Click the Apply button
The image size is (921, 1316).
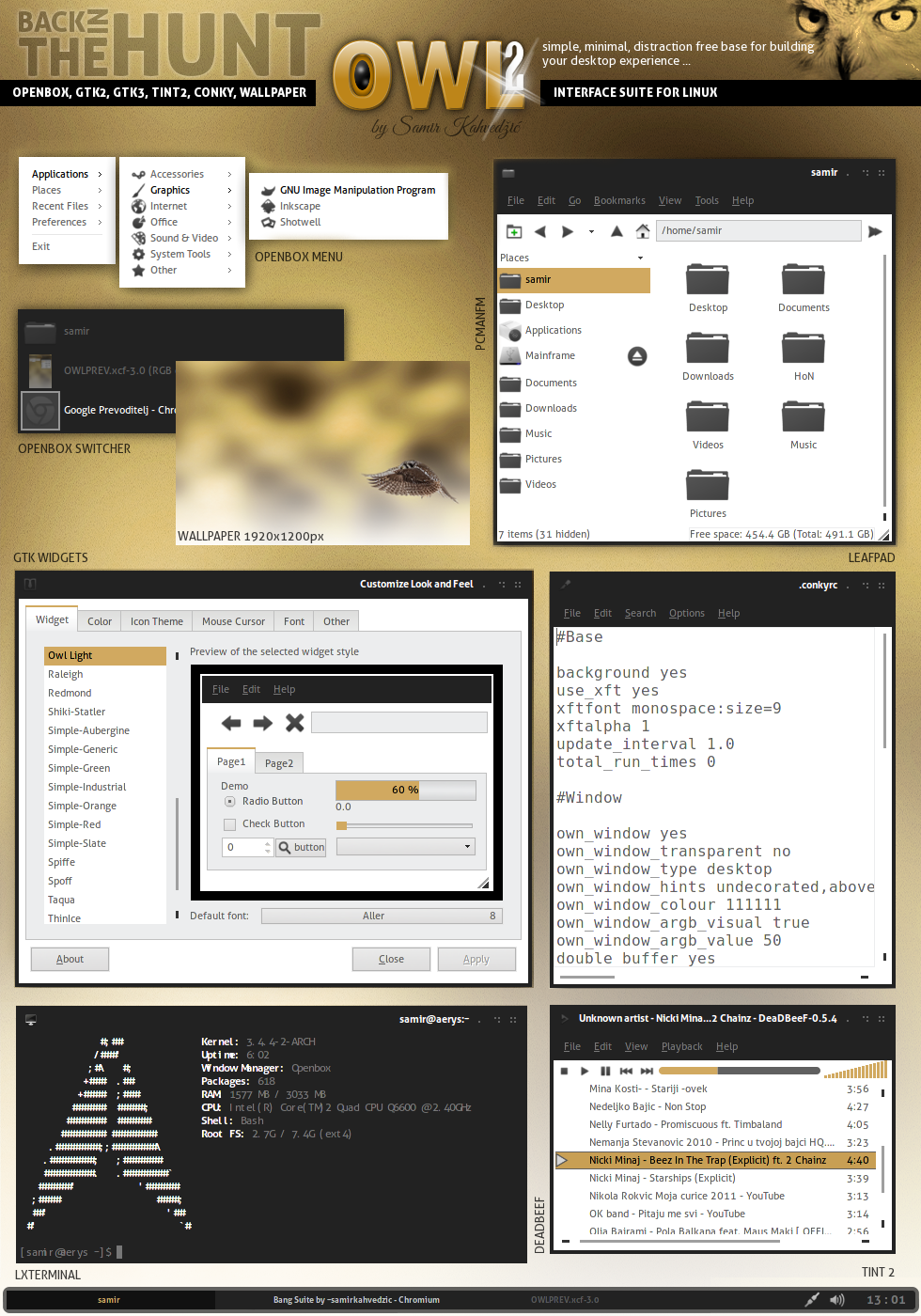pos(476,959)
